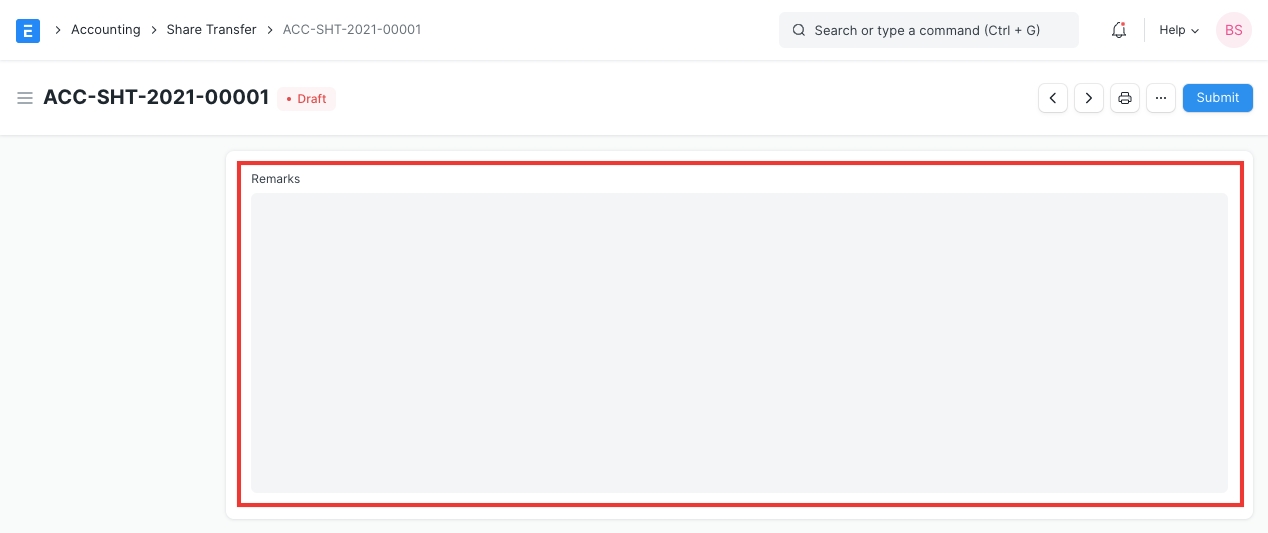Click the chevron arrow beside Help
The image size is (1268, 533).
[x=1194, y=31]
